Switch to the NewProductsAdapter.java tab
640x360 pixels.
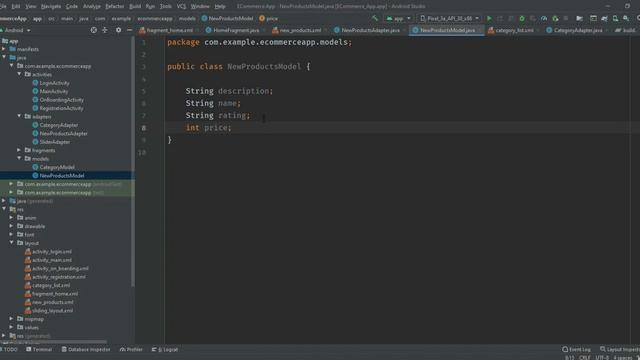click(370, 30)
